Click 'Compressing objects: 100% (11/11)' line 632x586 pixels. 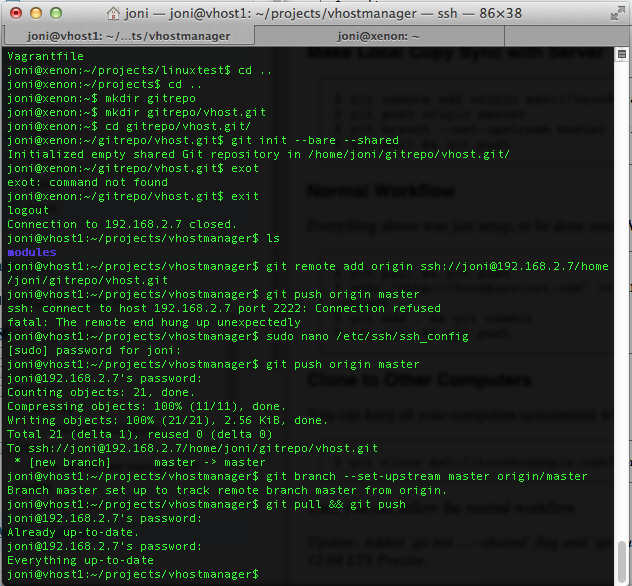click(x=146, y=406)
